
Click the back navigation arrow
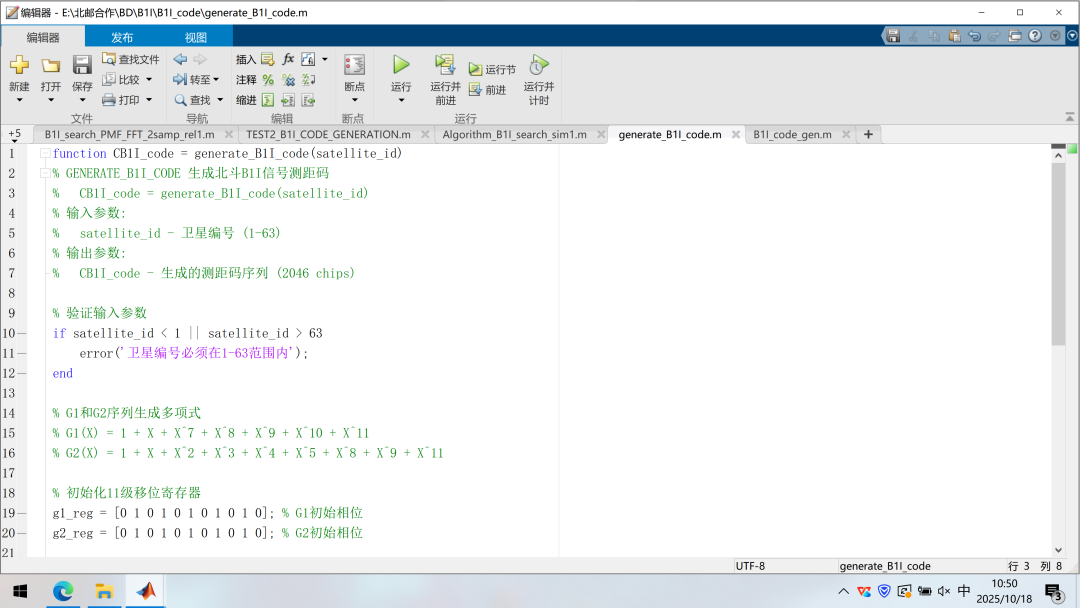click(180, 60)
